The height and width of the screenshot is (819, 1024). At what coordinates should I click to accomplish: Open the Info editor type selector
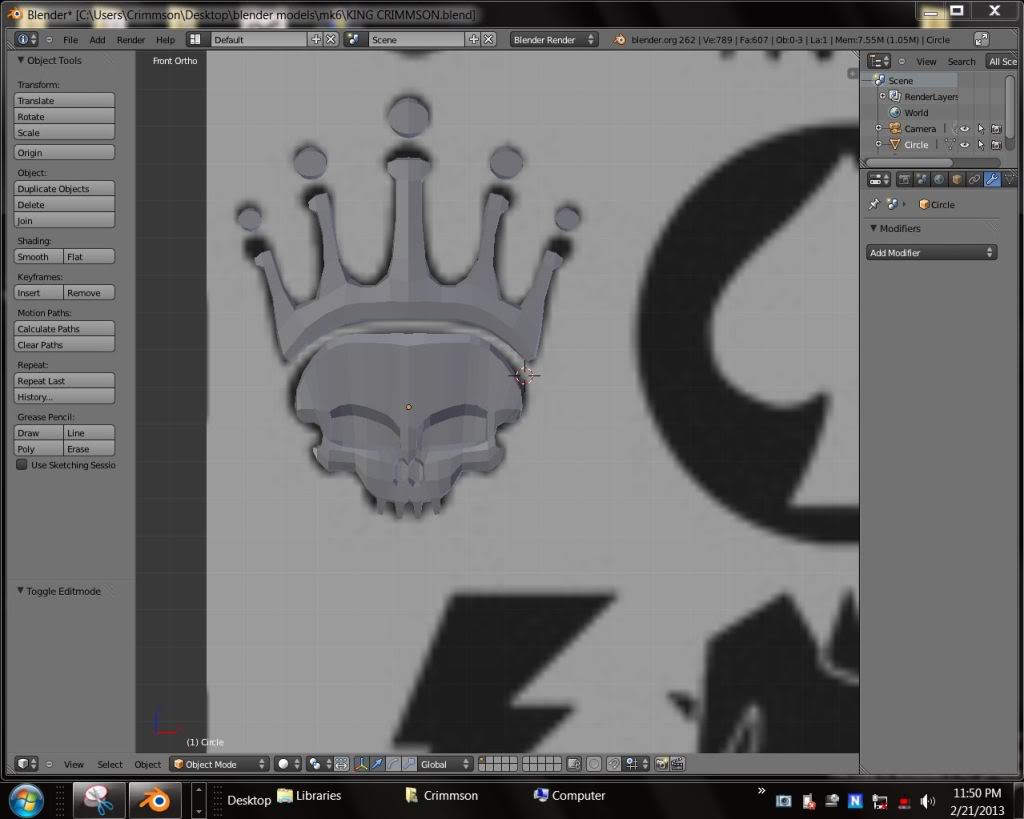(x=25, y=39)
